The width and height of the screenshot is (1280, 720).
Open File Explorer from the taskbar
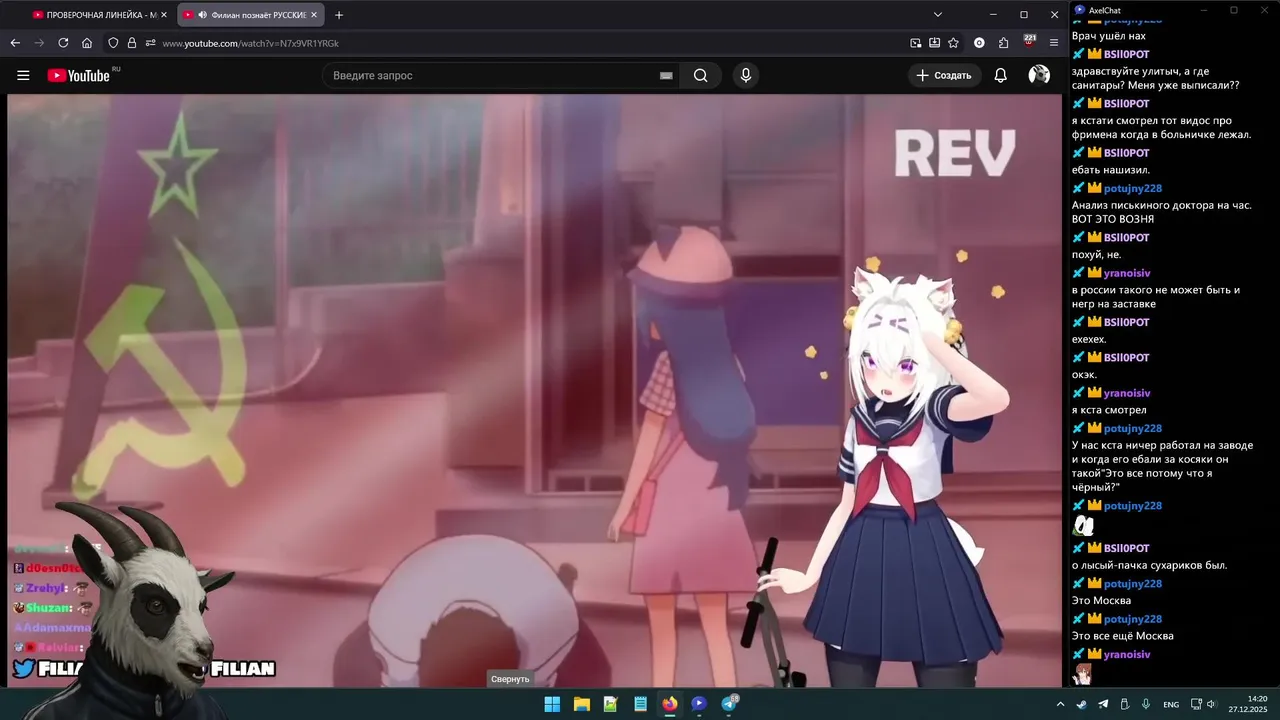[581, 704]
